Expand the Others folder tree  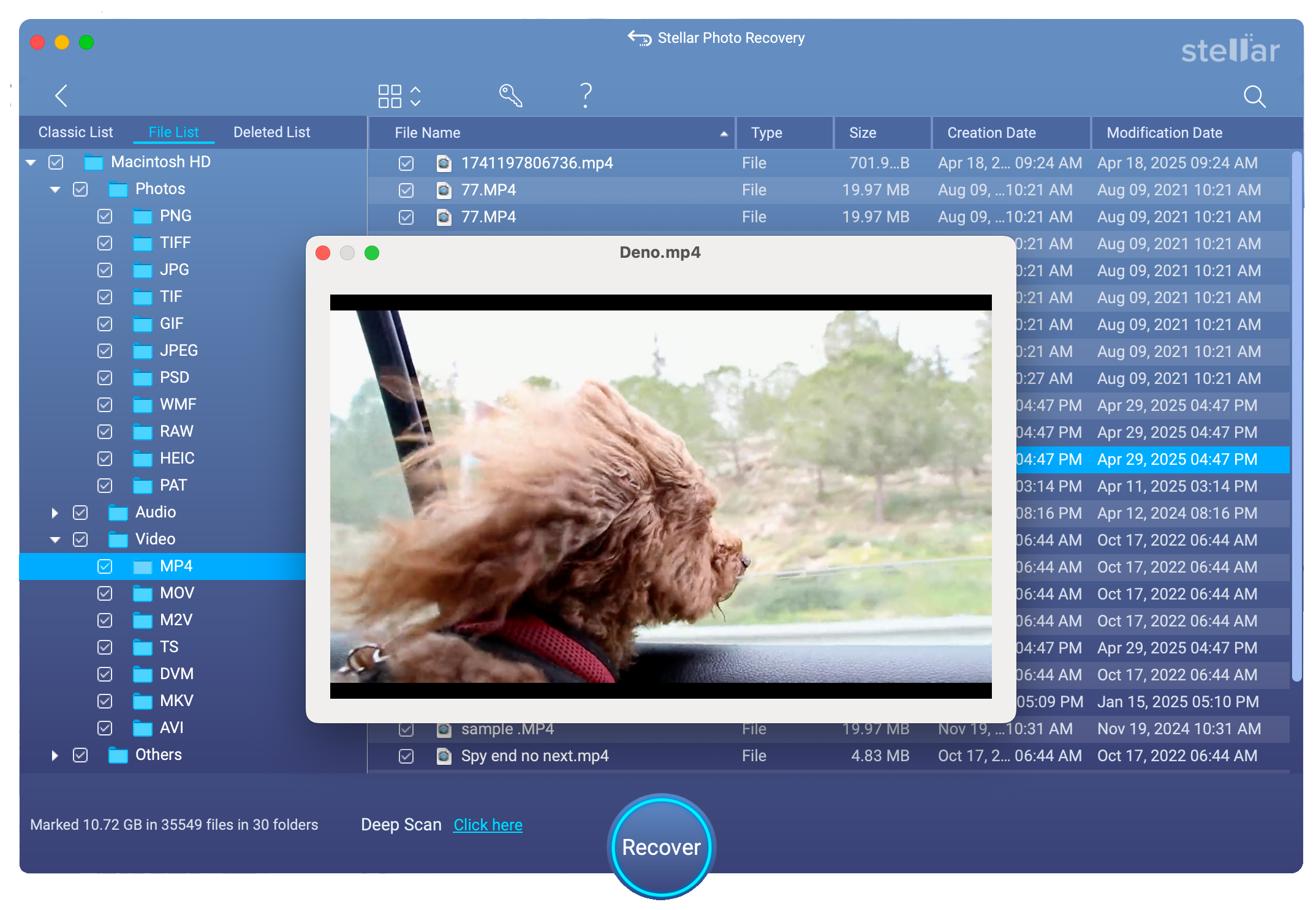coord(55,755)
